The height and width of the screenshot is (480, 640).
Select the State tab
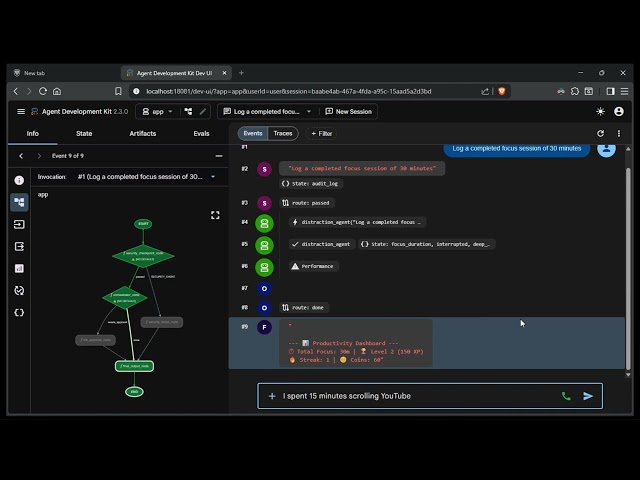pos(84,133)
